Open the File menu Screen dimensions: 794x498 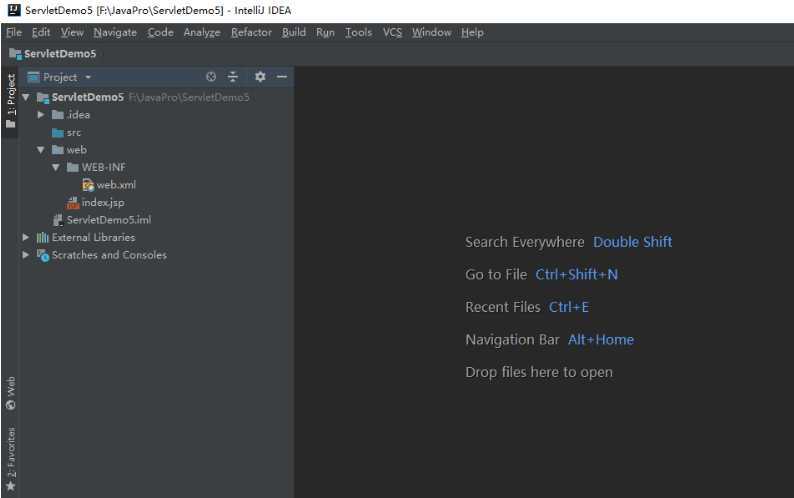coord(14,32)
